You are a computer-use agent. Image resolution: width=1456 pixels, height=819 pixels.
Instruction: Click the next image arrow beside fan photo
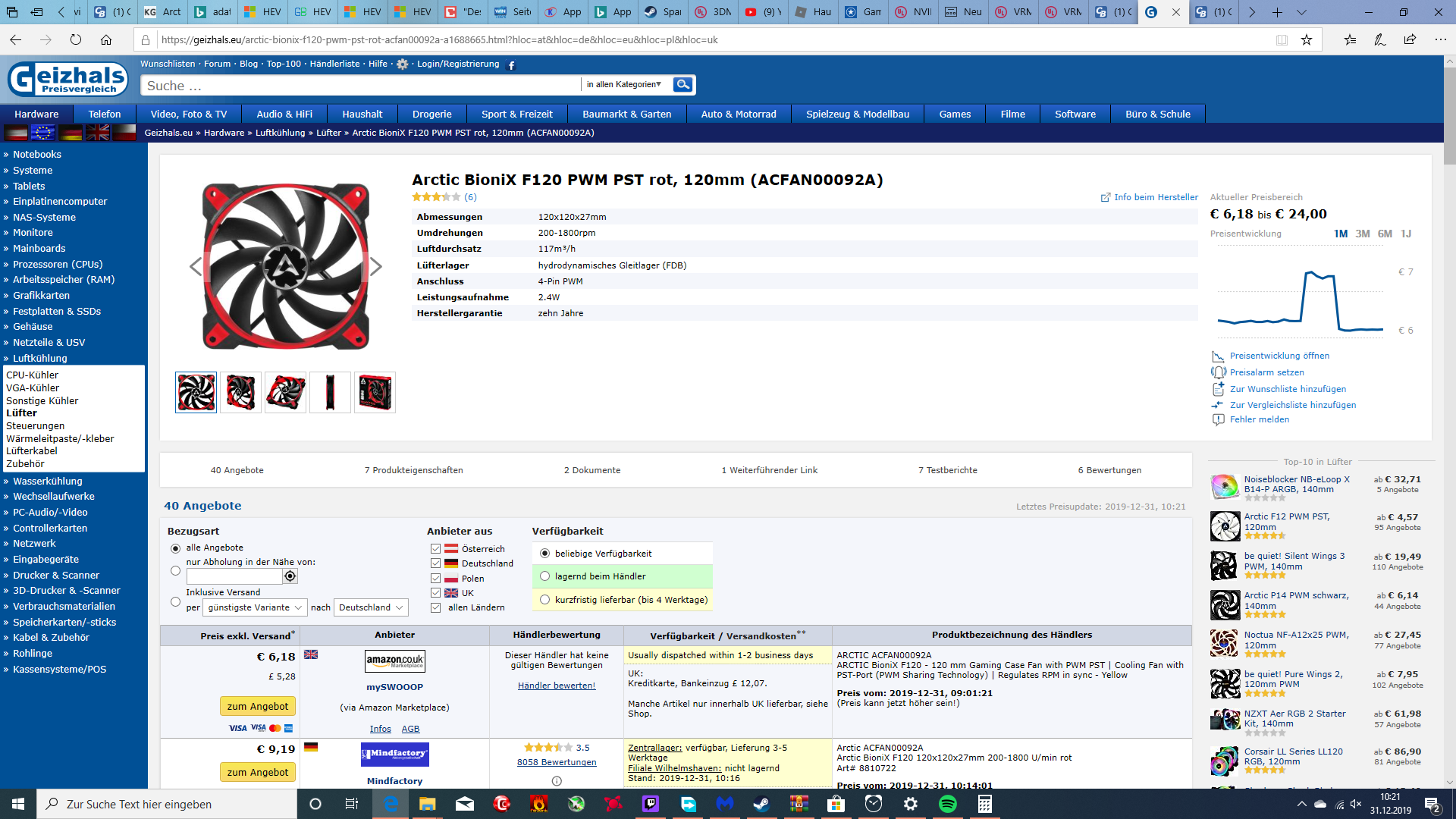point(376,266)
